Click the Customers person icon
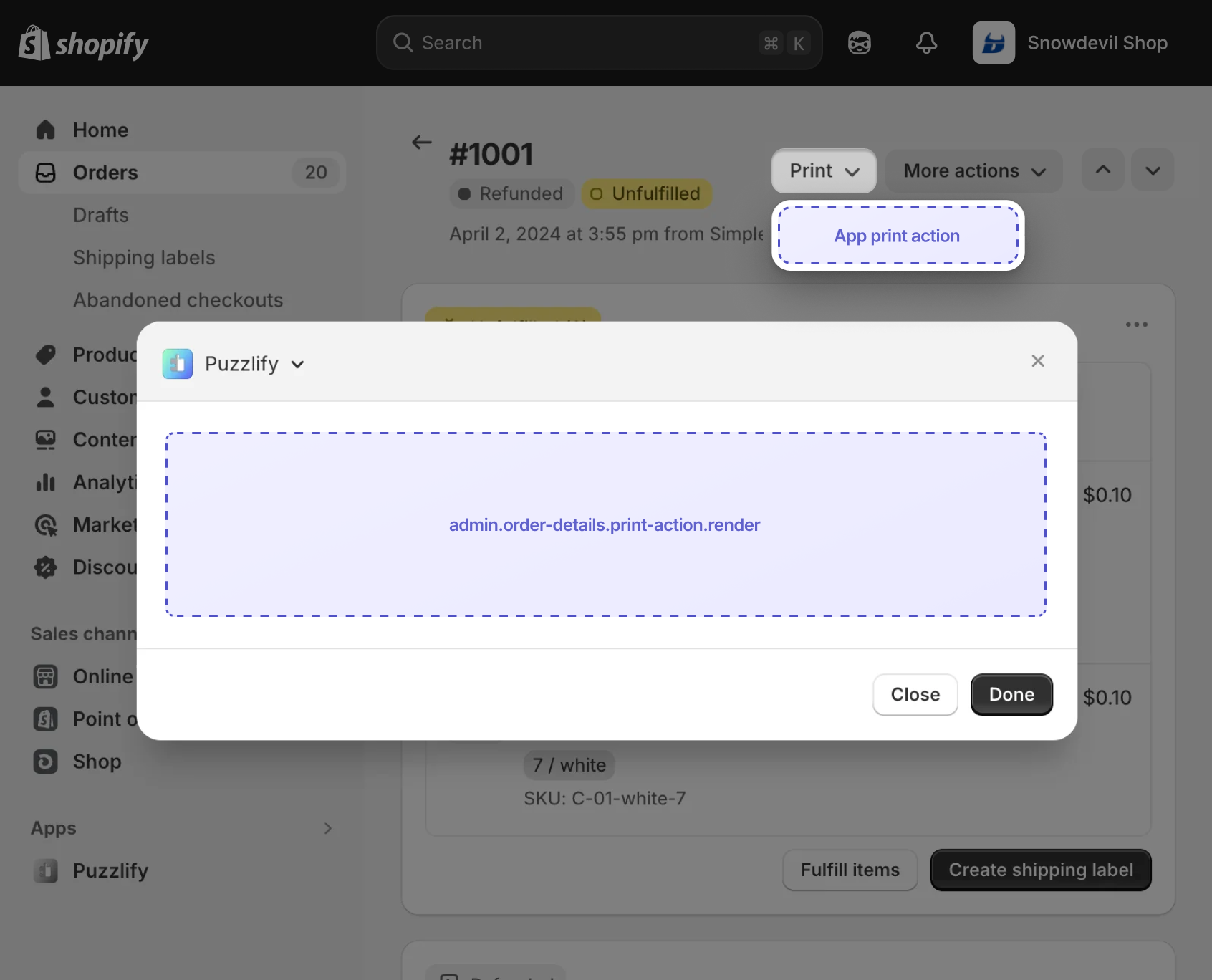Viewport: 1212px width, 980px height. [x=45, y=397]
